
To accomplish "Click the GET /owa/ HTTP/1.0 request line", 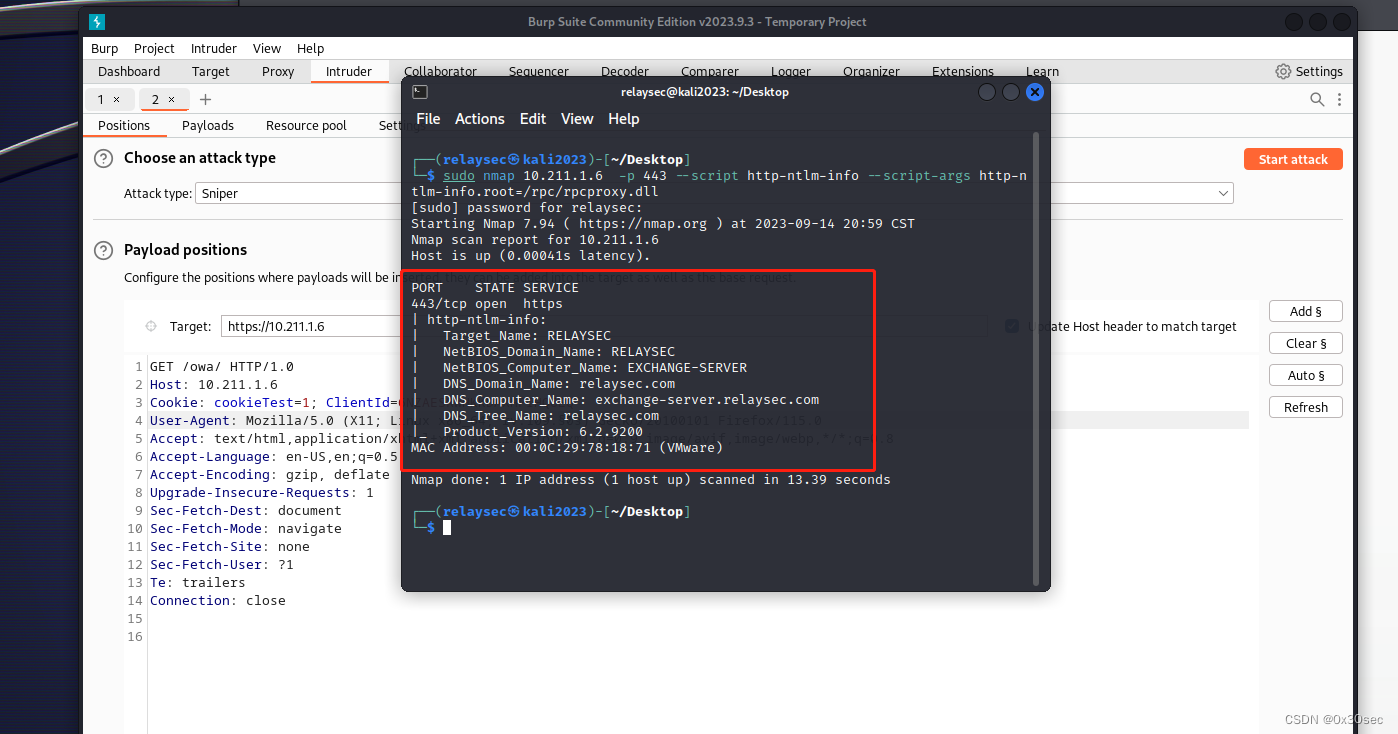I will 222,366.
